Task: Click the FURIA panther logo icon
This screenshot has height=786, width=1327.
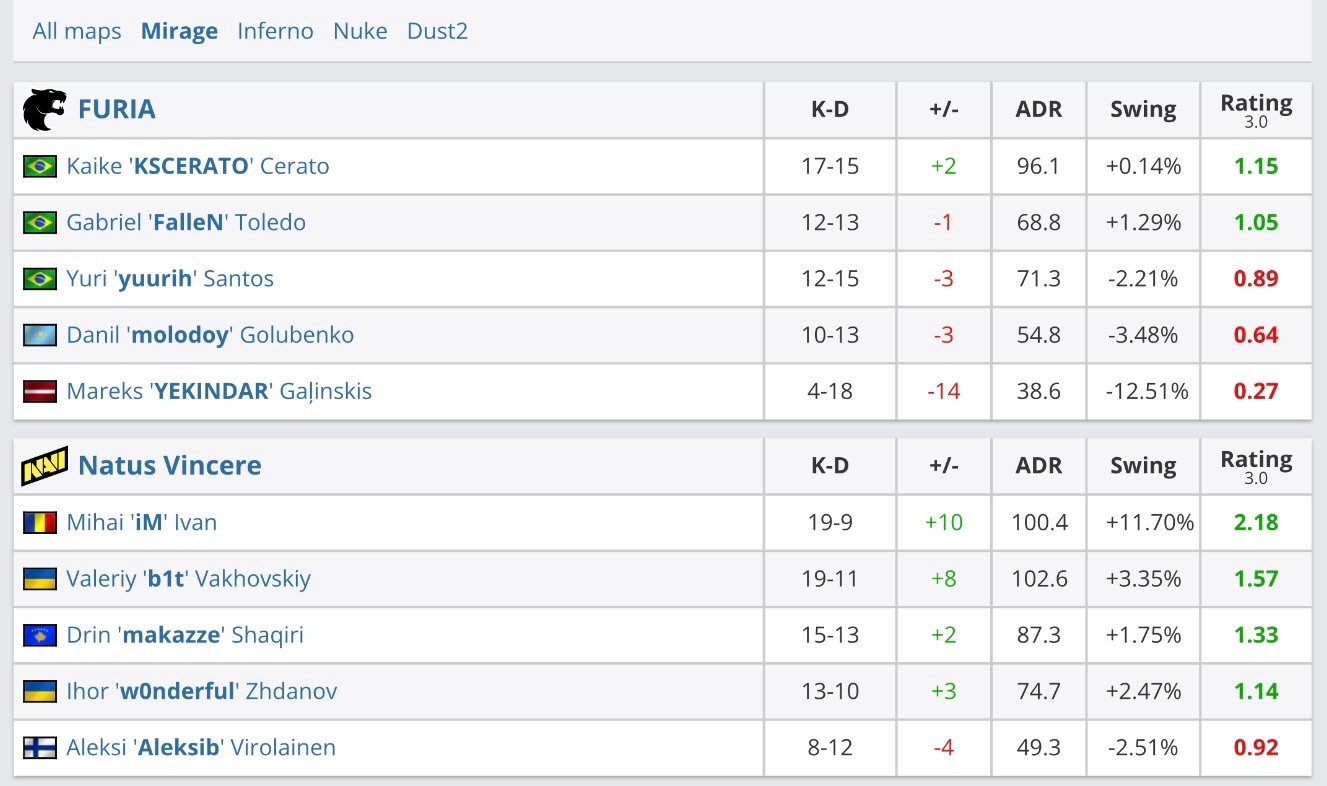Action: [x=44, y=109]
